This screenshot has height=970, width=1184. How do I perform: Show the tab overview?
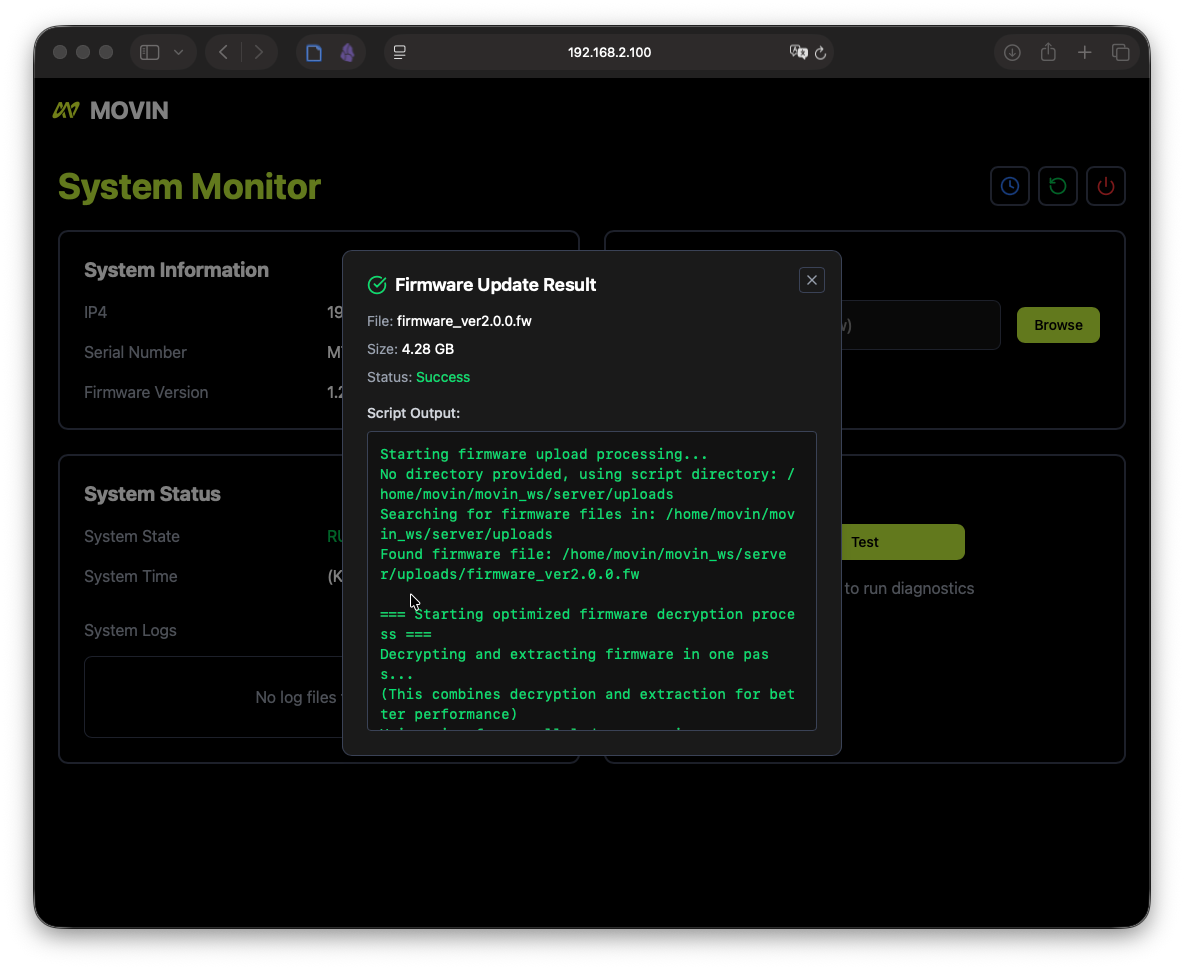tap(1121, 53)
